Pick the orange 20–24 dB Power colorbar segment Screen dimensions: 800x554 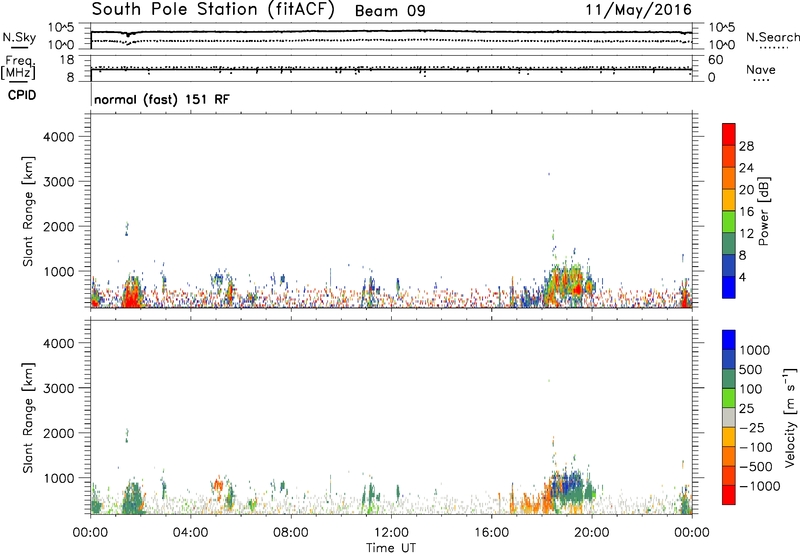[729, 179]
